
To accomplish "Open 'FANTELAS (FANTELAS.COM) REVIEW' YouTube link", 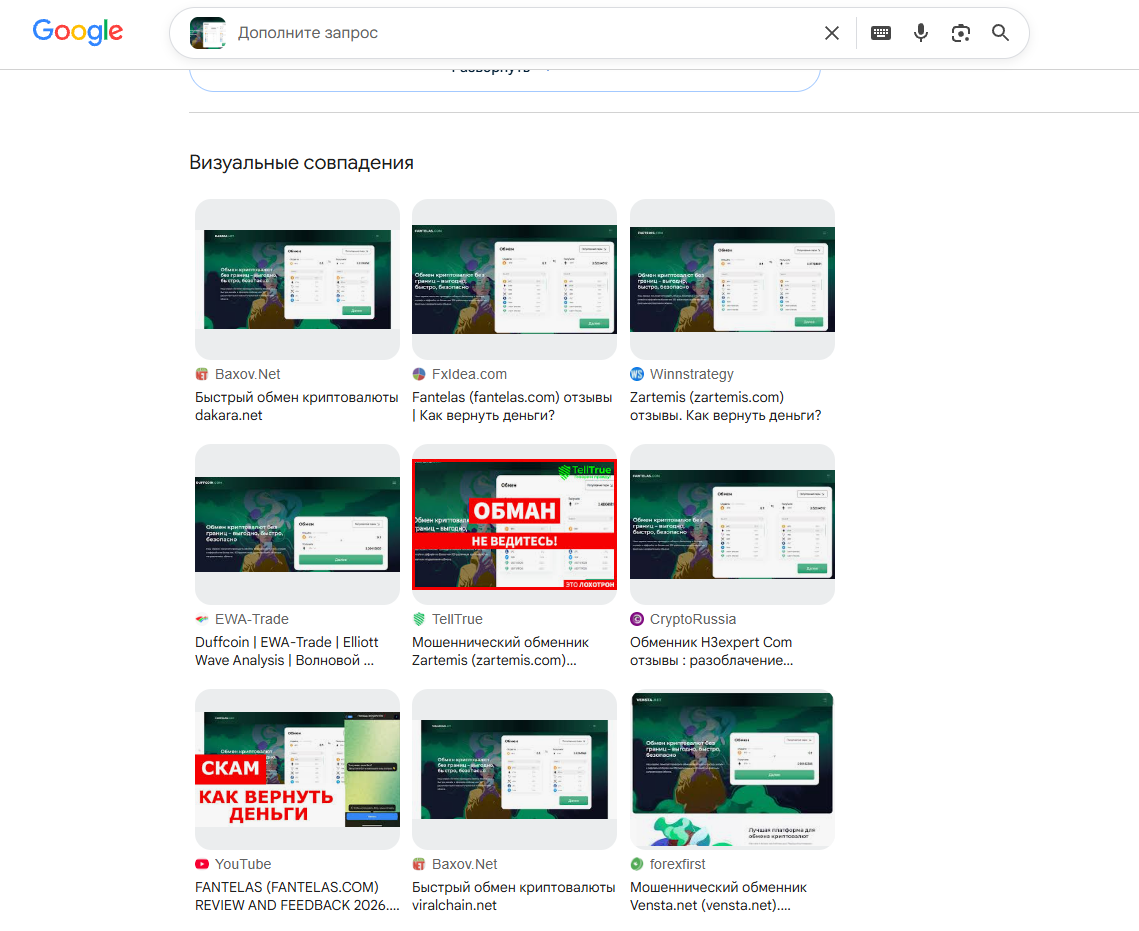I will point(297,896).
